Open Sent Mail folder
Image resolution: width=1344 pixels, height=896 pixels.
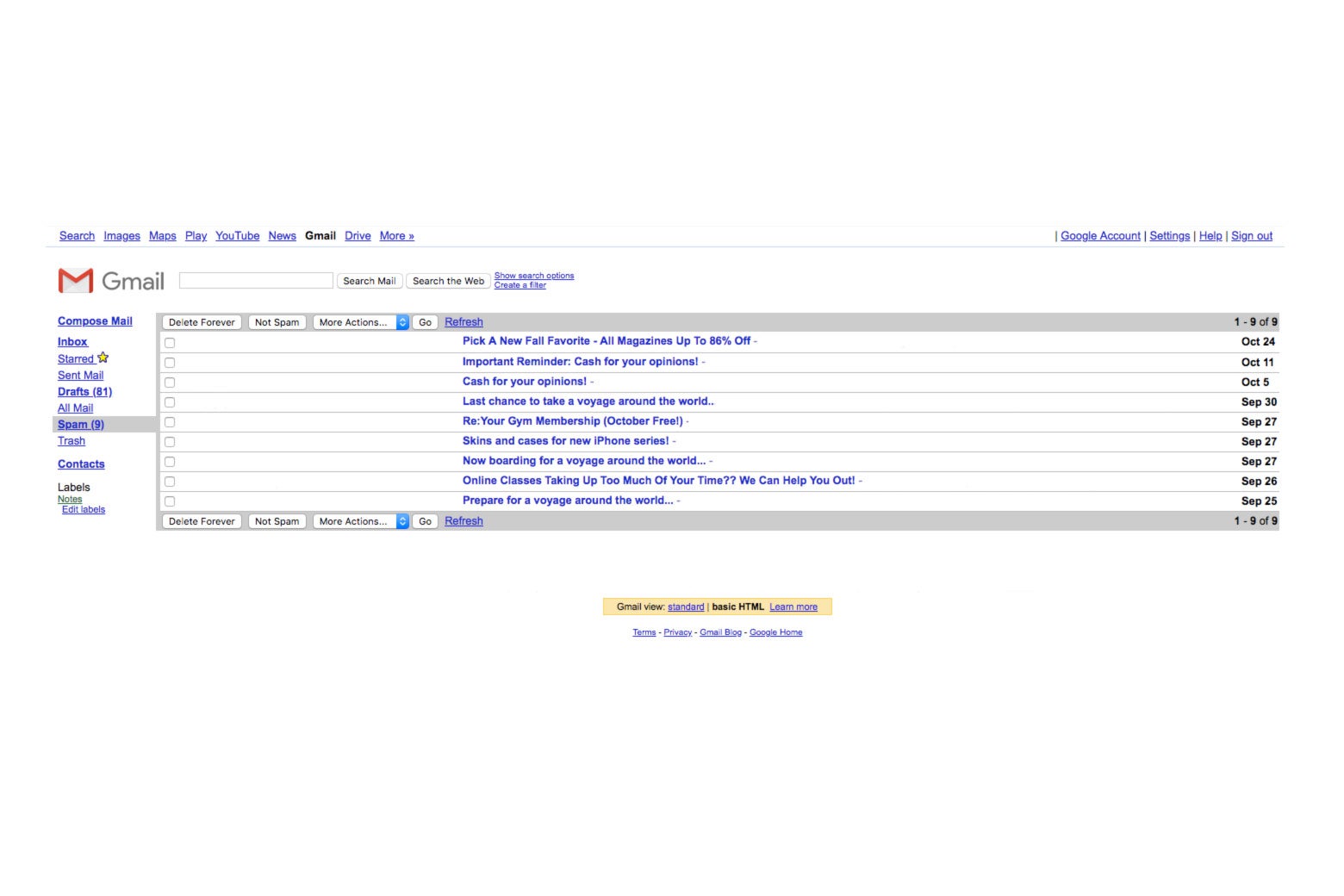coord(80,376)
